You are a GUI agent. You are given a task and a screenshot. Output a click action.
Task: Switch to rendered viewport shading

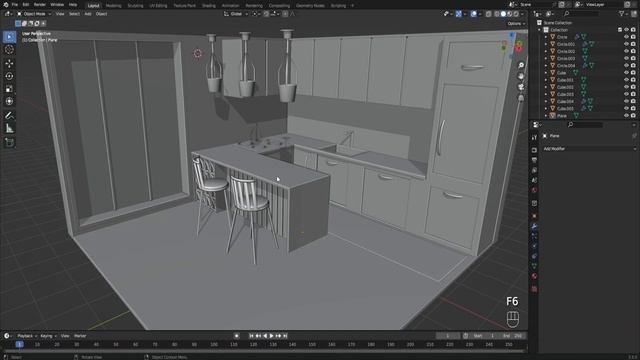coord(516,14)
